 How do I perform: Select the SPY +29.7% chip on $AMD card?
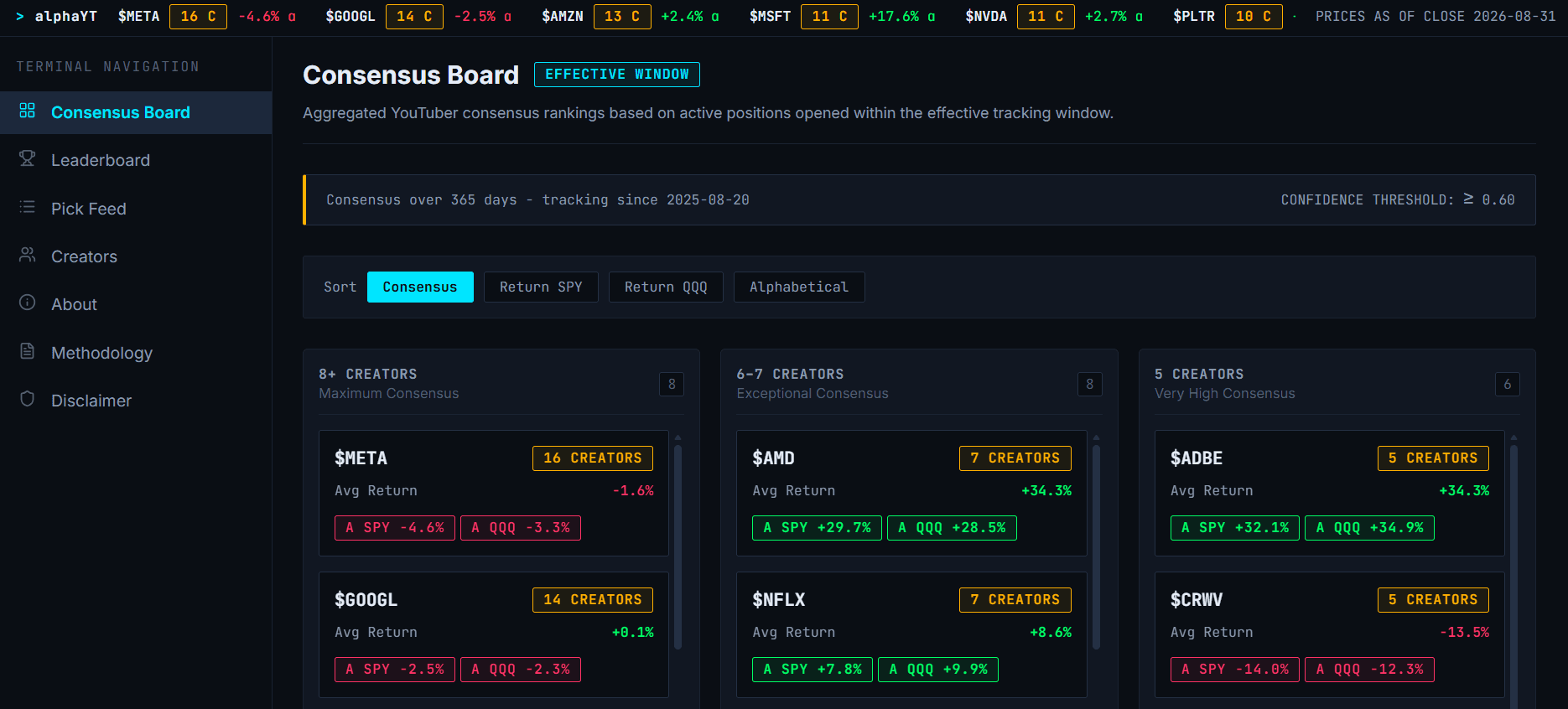818,528
